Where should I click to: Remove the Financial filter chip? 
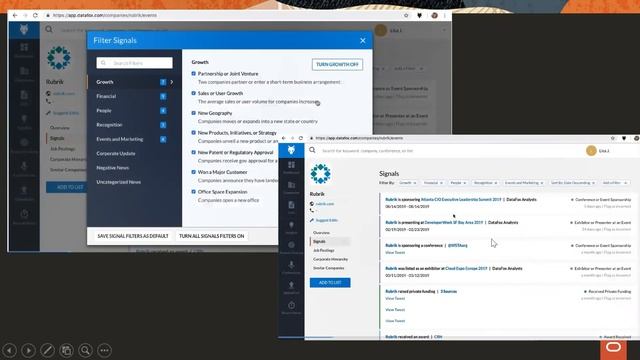click(442, 183)
